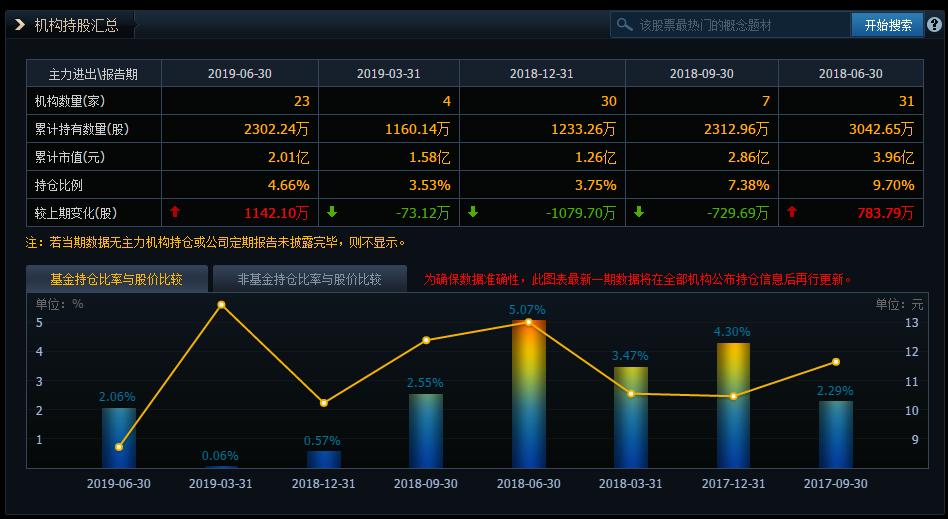Click red up arrow in 2019-06-30 change cell
948x519 pixels.
(175, 212)
